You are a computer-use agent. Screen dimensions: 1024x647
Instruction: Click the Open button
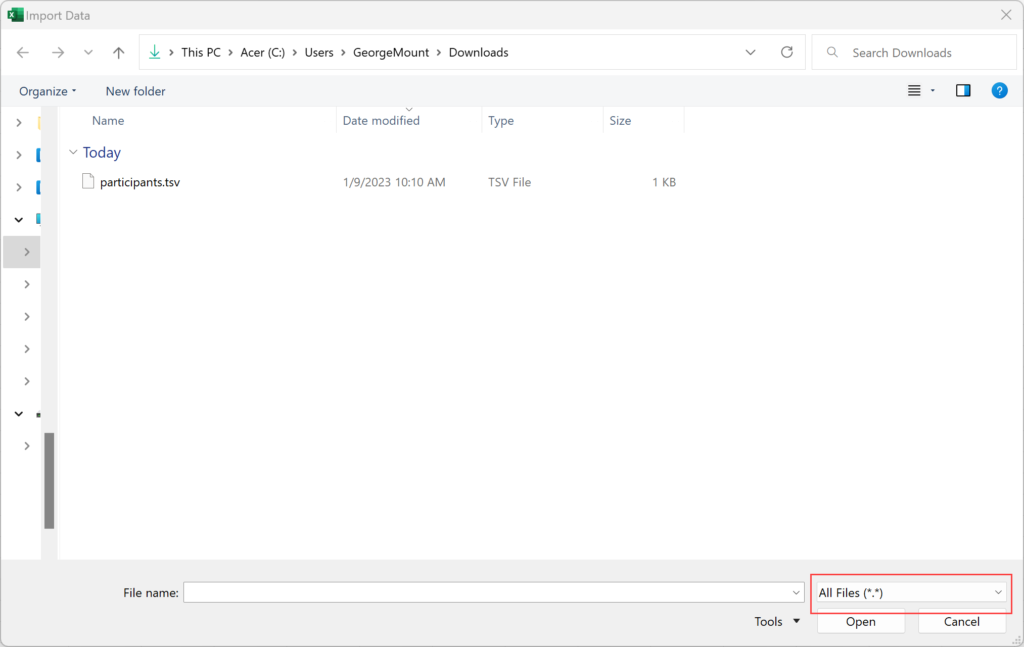pyautogui.click(x=861, y=622)
